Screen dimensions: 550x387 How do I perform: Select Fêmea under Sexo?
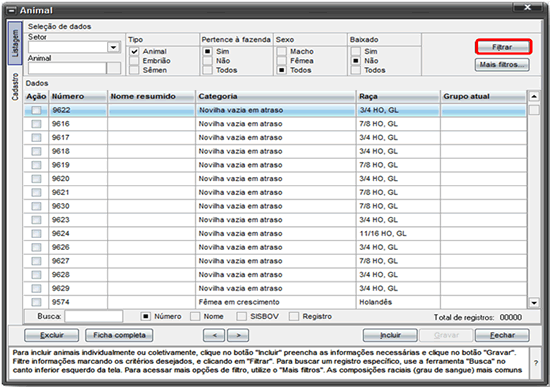tap(281, 61)
